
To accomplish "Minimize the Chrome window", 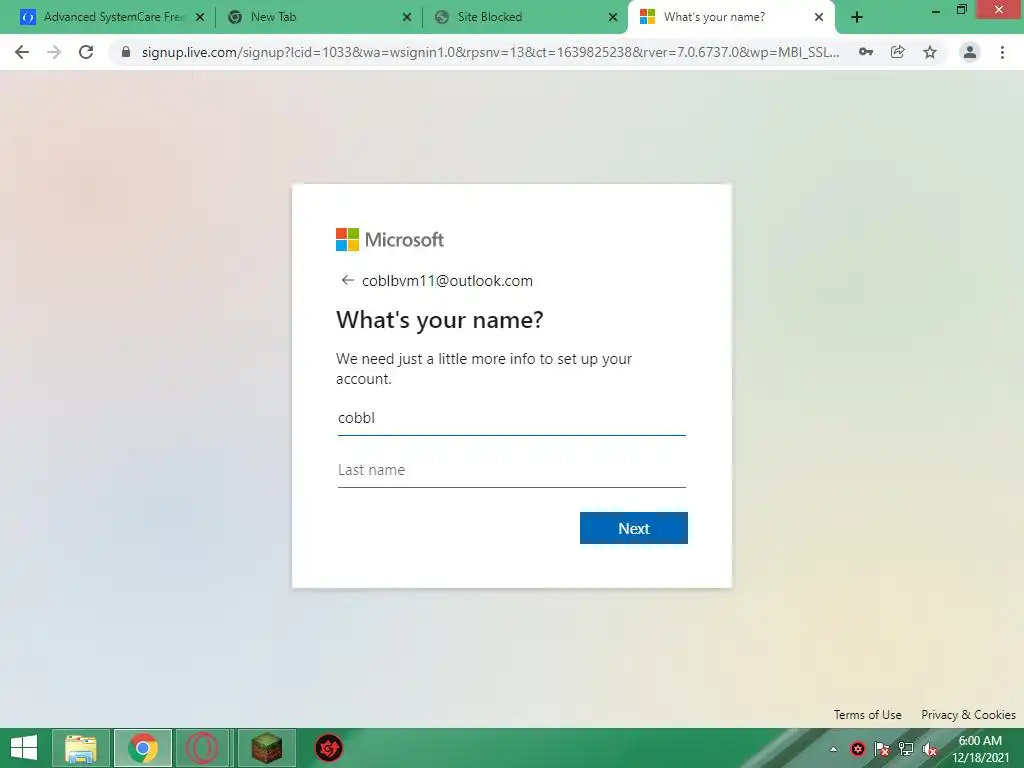I will 936,11.
